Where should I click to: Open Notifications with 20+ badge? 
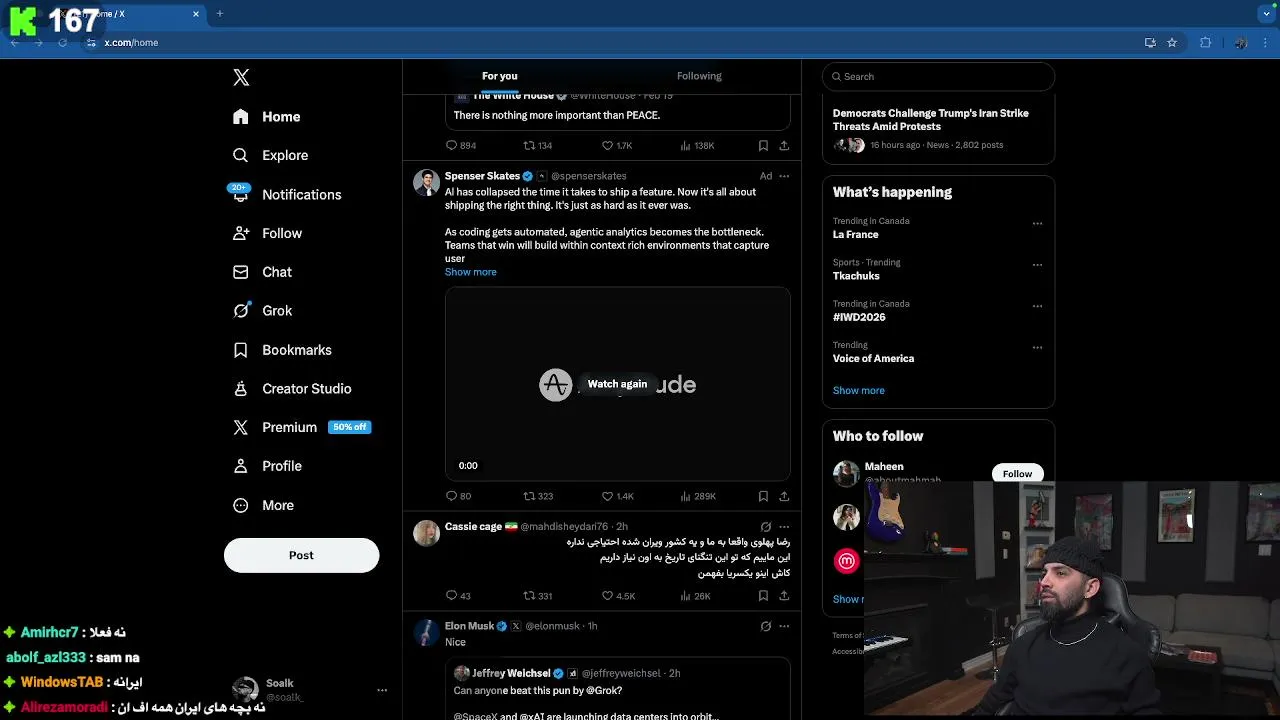[x=285, y=194]
